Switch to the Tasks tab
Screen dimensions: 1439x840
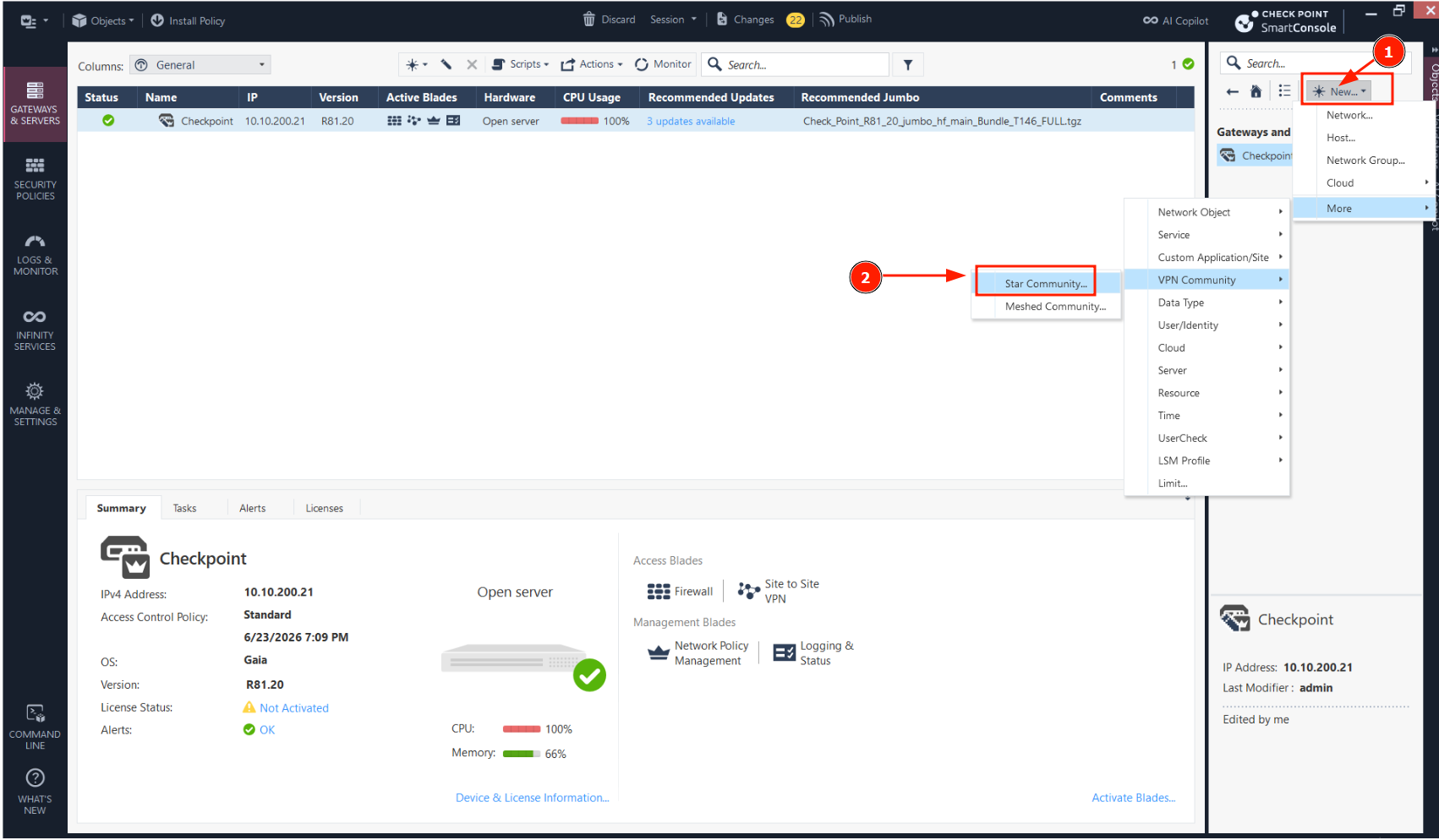click(184, 508)
